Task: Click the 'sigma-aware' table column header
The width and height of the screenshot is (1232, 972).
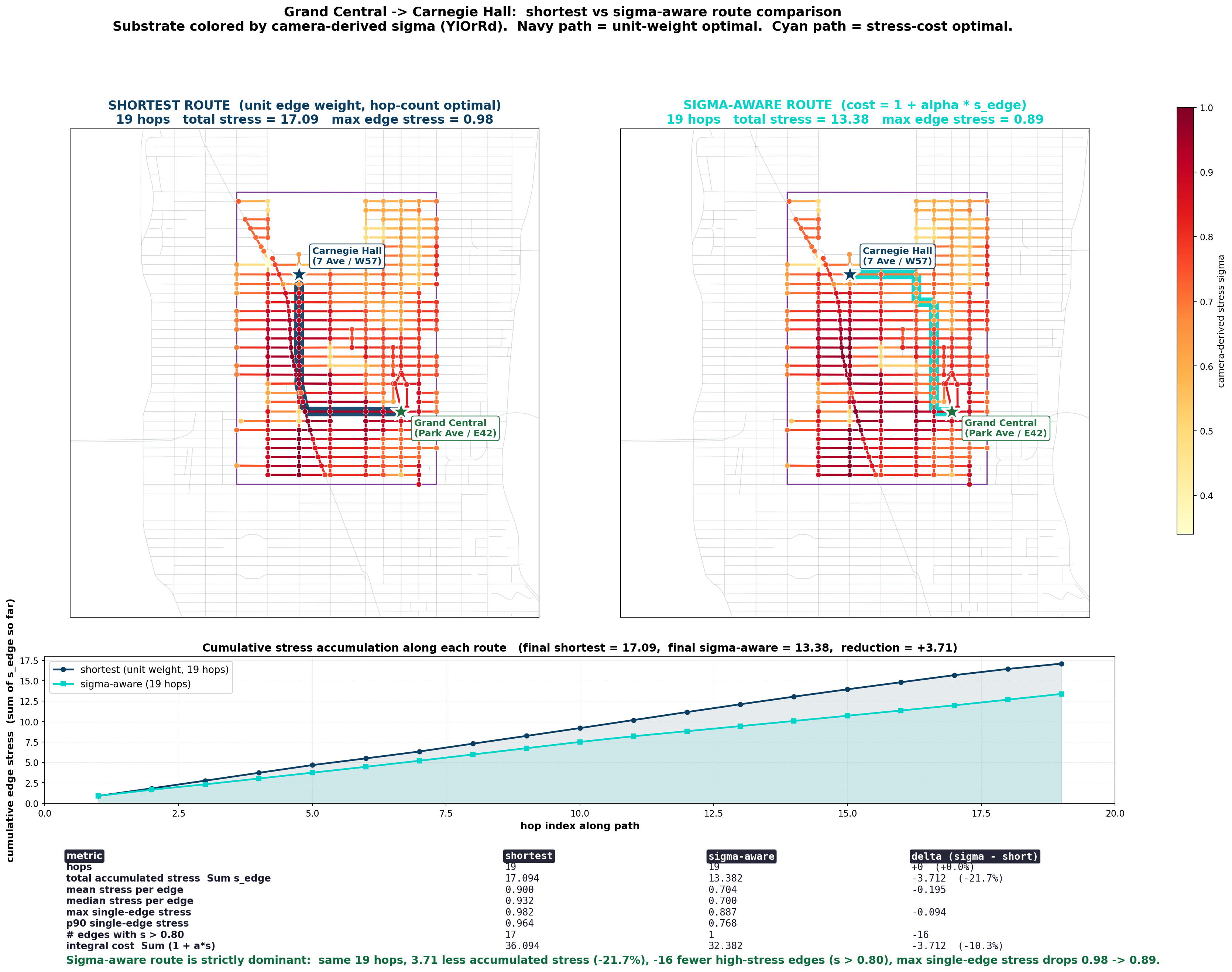Action: point(741,856)
